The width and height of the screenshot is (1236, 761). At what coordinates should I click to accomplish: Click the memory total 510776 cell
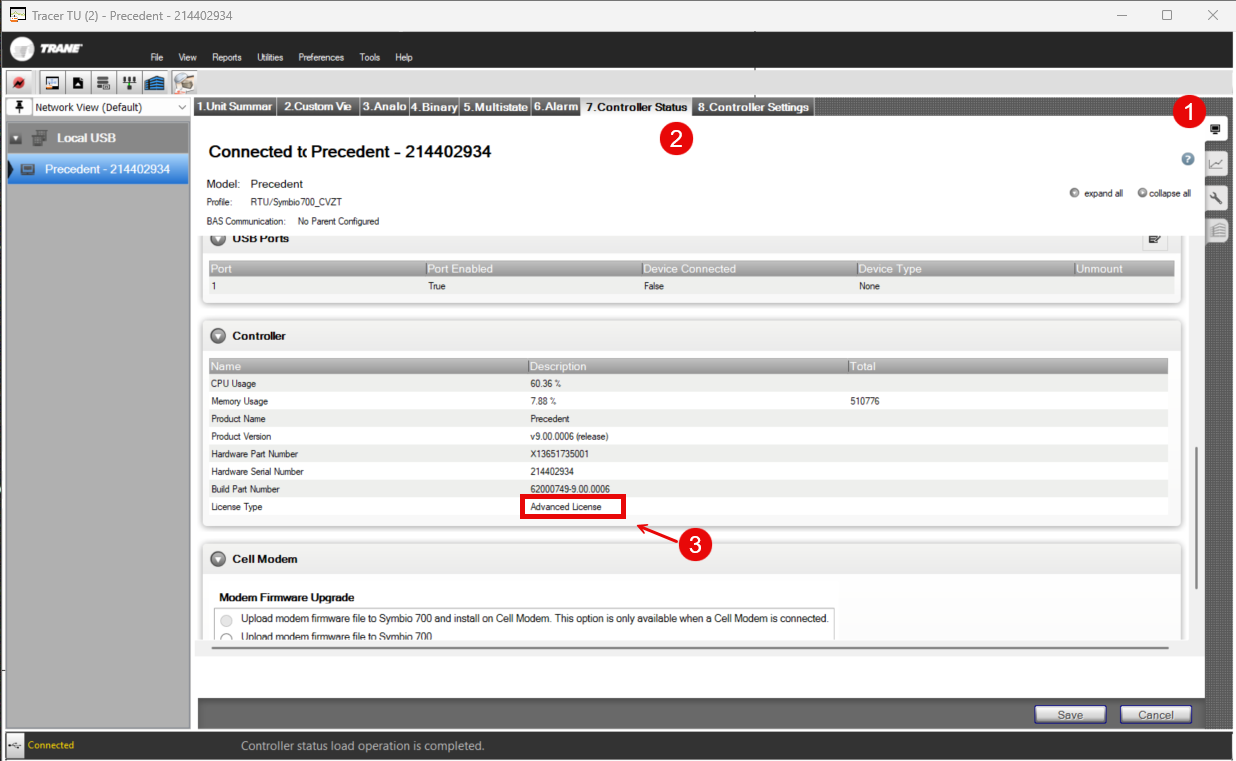pos(865,401)
